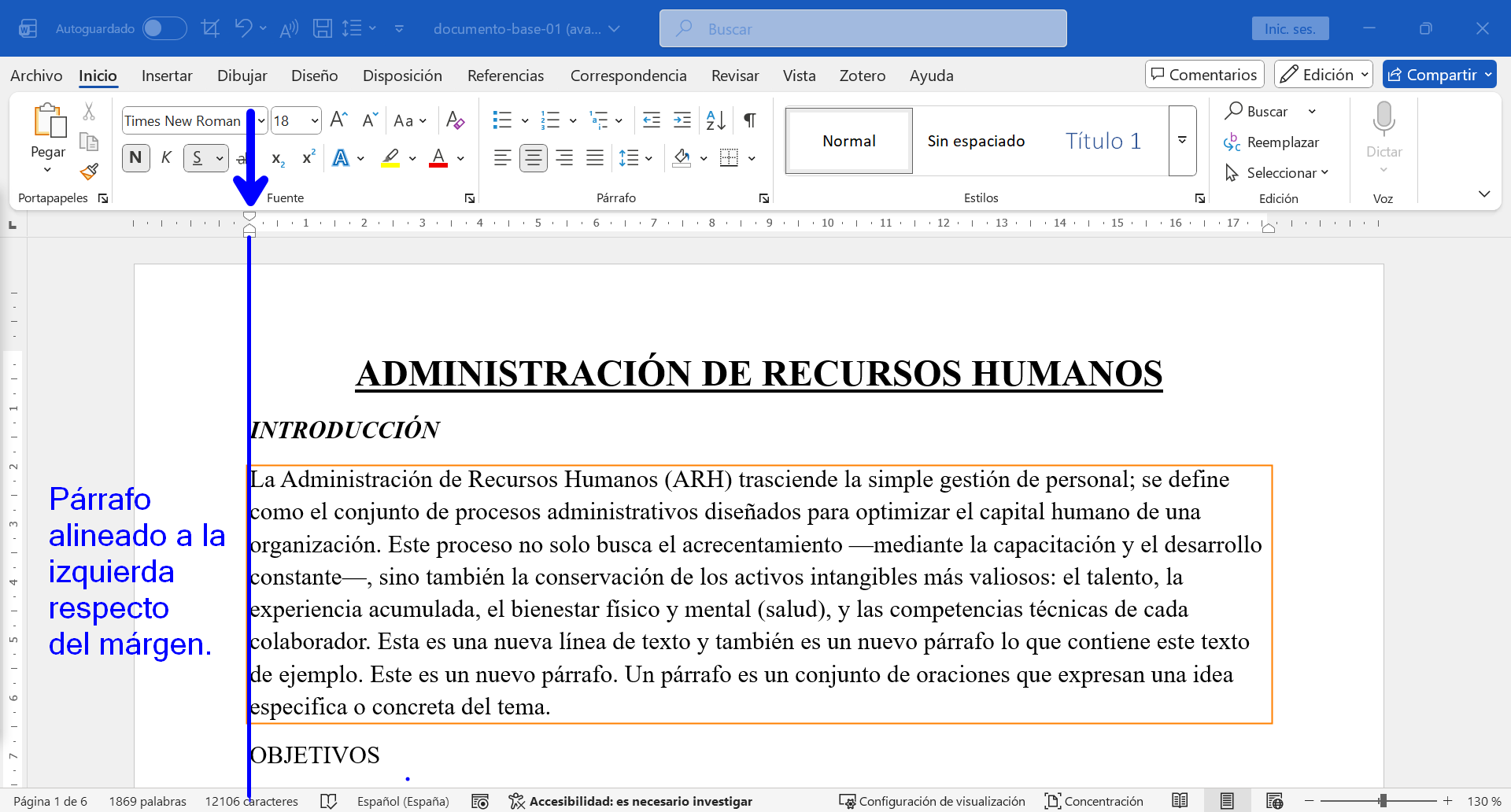
Task: Click the Buscar search box in title bar
Action: click(x=863, y=29)
